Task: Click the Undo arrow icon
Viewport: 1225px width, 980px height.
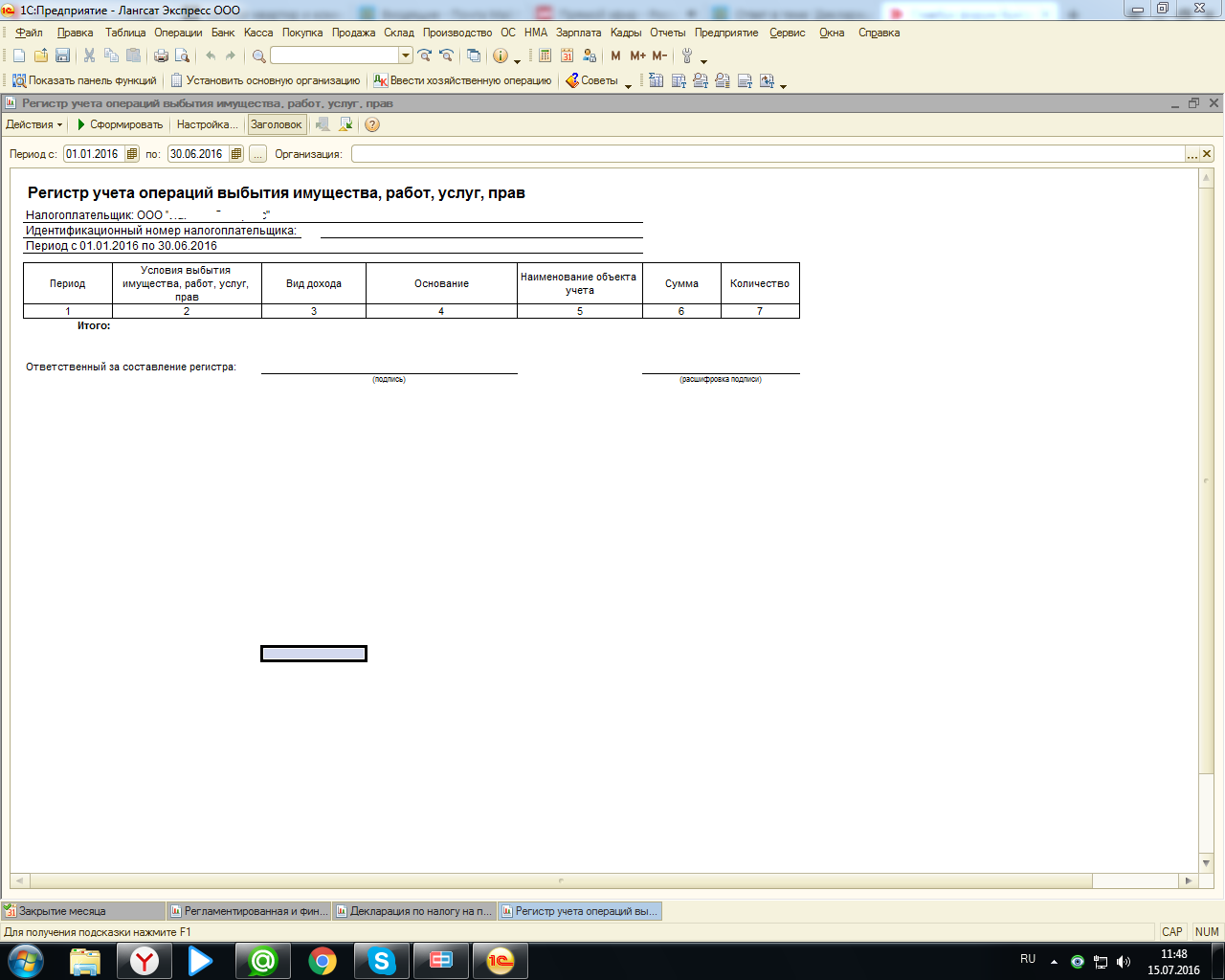Action: 211,56
